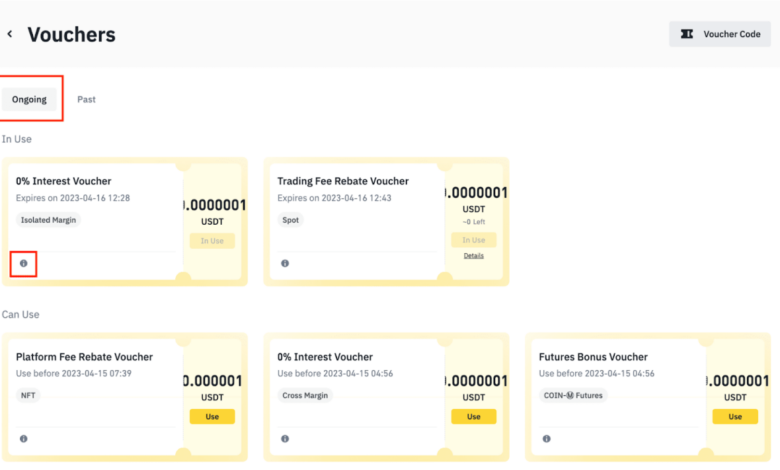Click the Spot tag
780x470 pixels.
coord(291,220)
